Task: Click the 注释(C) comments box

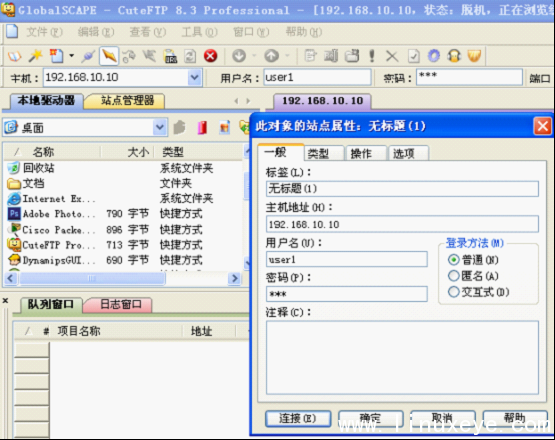Action: point(402,358)
